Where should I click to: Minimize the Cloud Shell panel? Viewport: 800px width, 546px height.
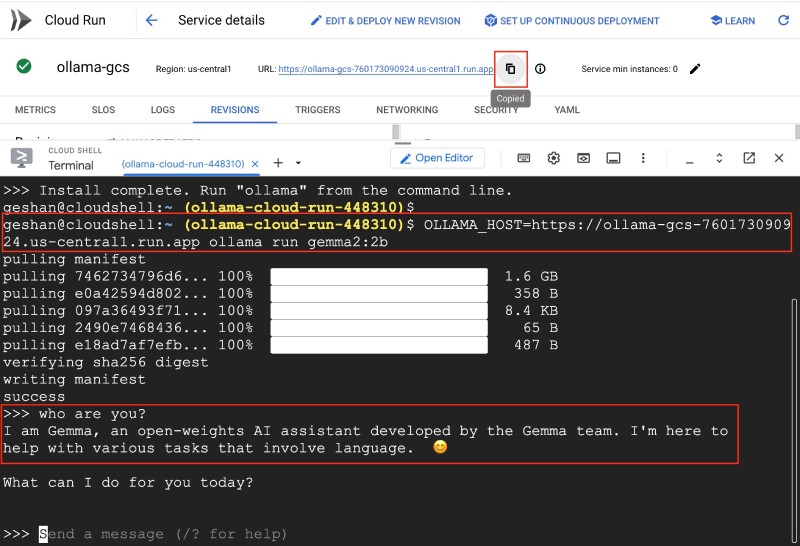(689, 161)
